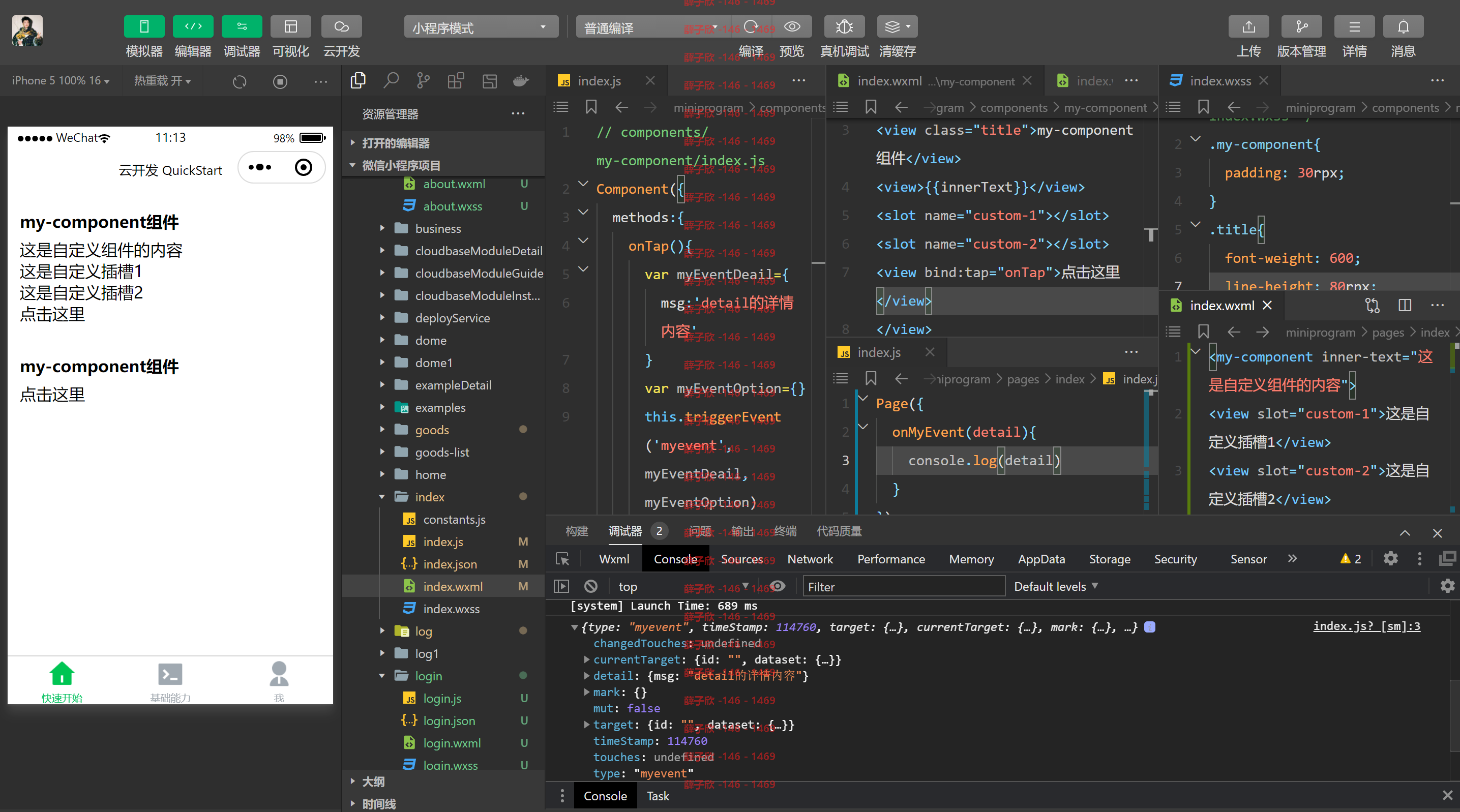Viewport: 1460px width, 812px height.
Task: Open the Wxml devtools tab
Action: pyautogui.click(x=614, y=559)
